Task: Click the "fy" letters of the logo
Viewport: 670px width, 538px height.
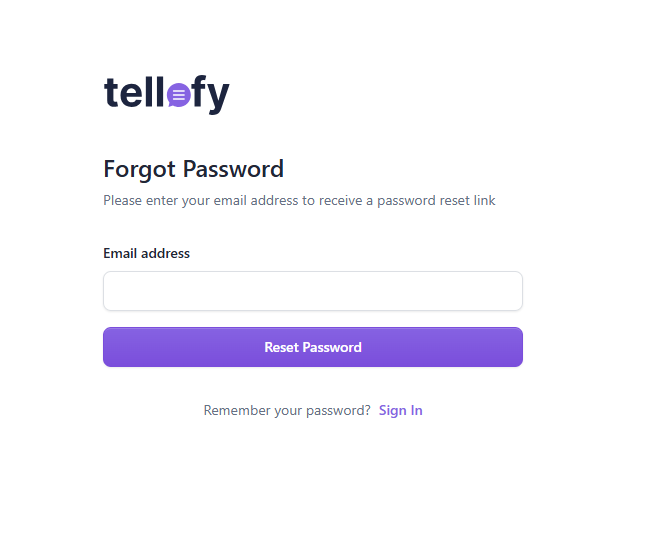Action: pyautogui.click(x=211, y=95)
